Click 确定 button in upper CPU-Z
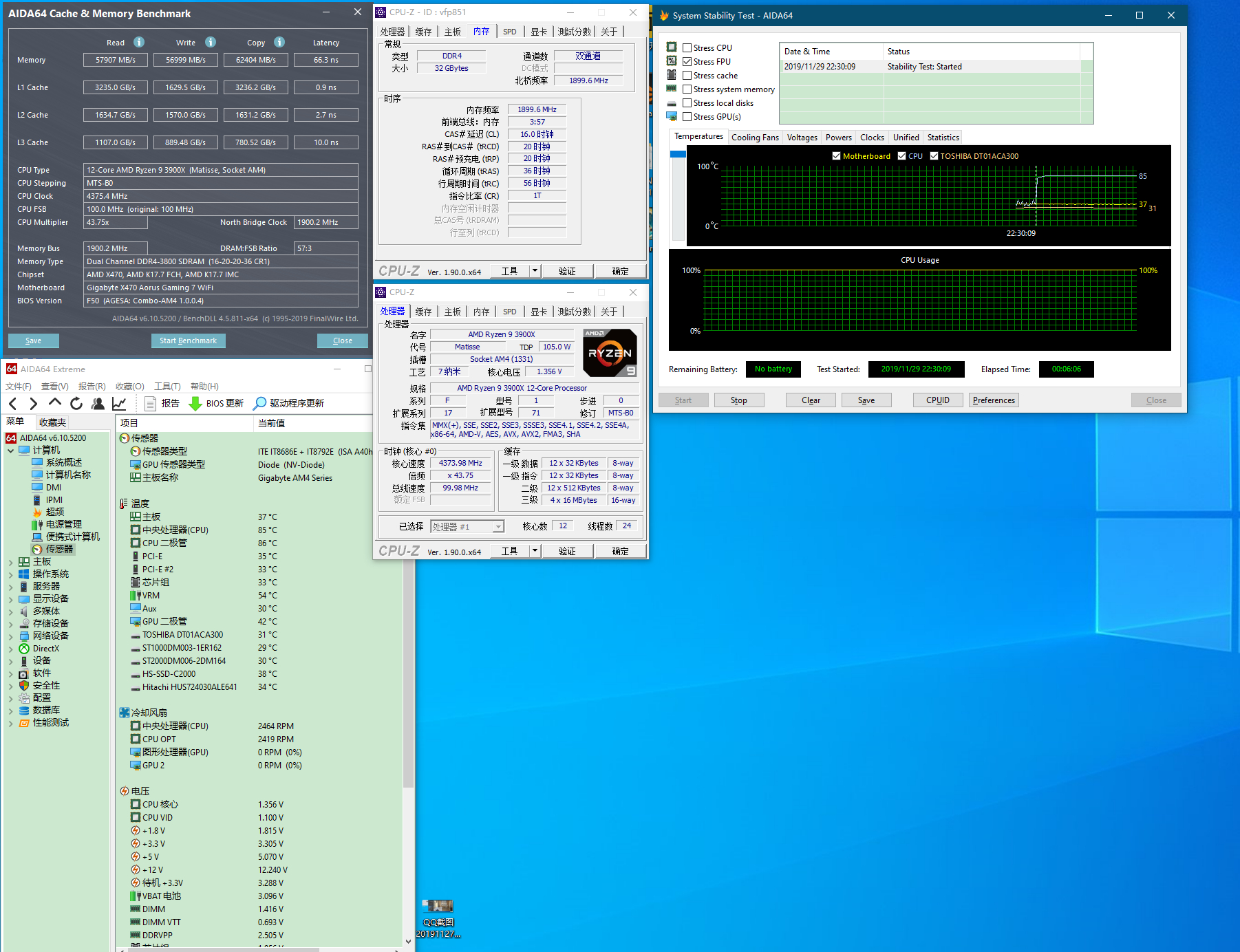1240x952 pixels. click(620, 271)
